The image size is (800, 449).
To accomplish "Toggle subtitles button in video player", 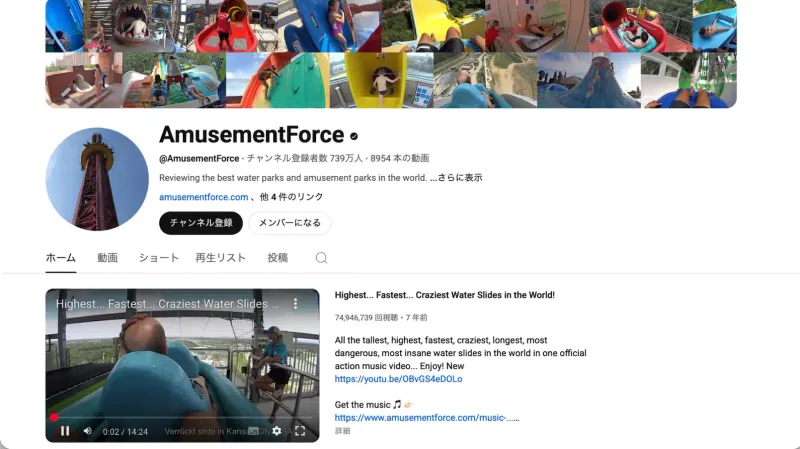I will click(x=254, y=431).
